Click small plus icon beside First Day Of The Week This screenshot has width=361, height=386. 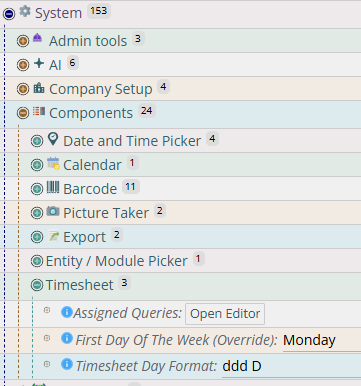47,338
